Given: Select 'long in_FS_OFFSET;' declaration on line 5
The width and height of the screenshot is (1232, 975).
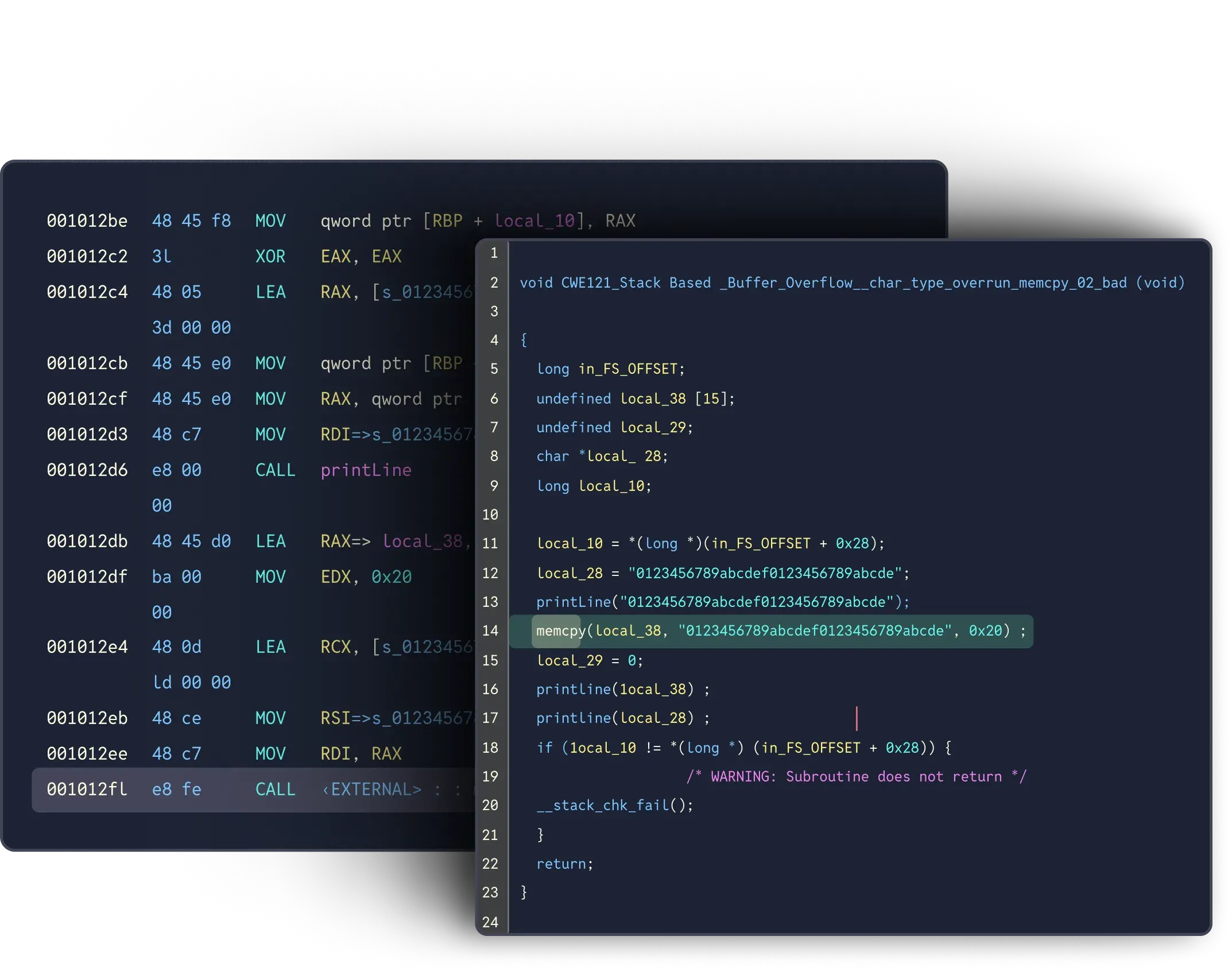Looking at the screenshot, I should pos(611,369).
